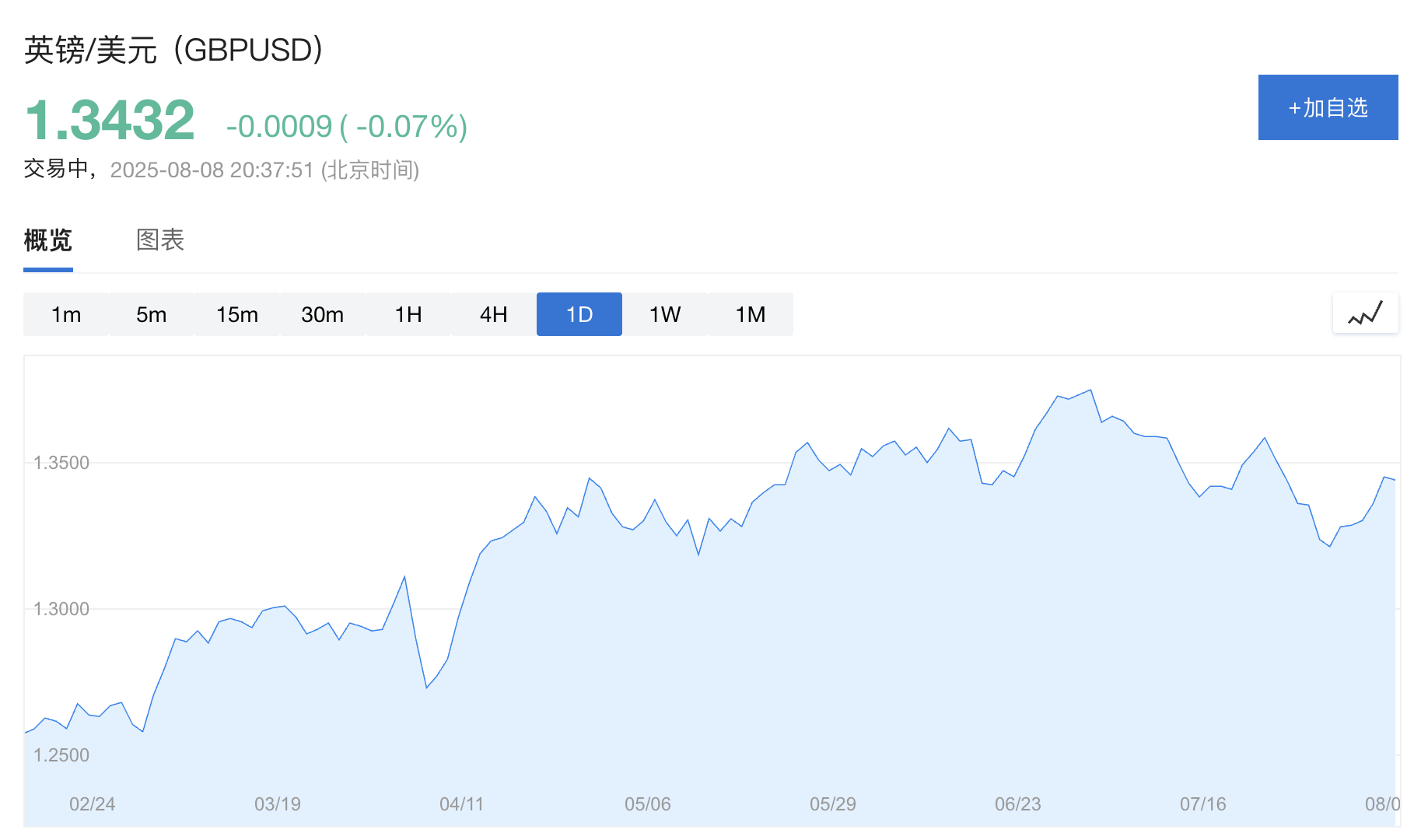This screenshot has width=1414, height=840.
Task: Click the 06/23 date axis label
Action: [x=1017, y=804]
